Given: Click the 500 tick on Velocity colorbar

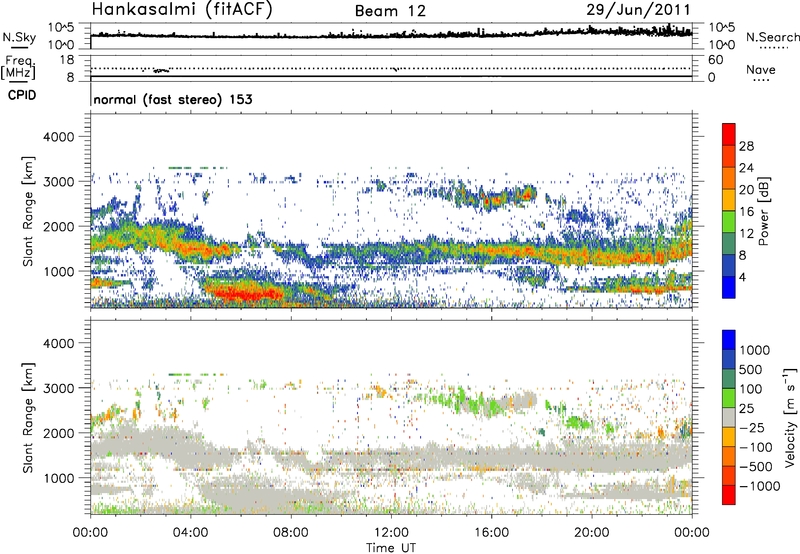Looking at the screenshot, I should [751, 369].
